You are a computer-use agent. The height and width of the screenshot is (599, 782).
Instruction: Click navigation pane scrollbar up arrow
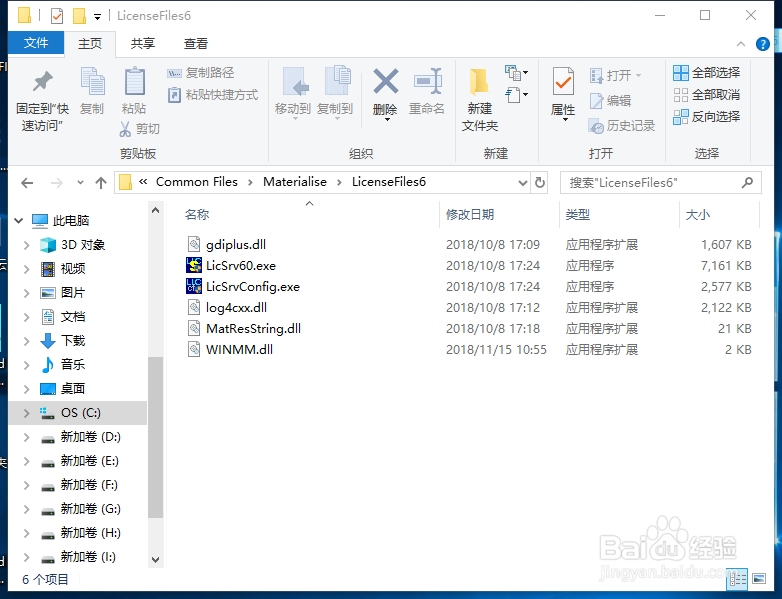156,210
